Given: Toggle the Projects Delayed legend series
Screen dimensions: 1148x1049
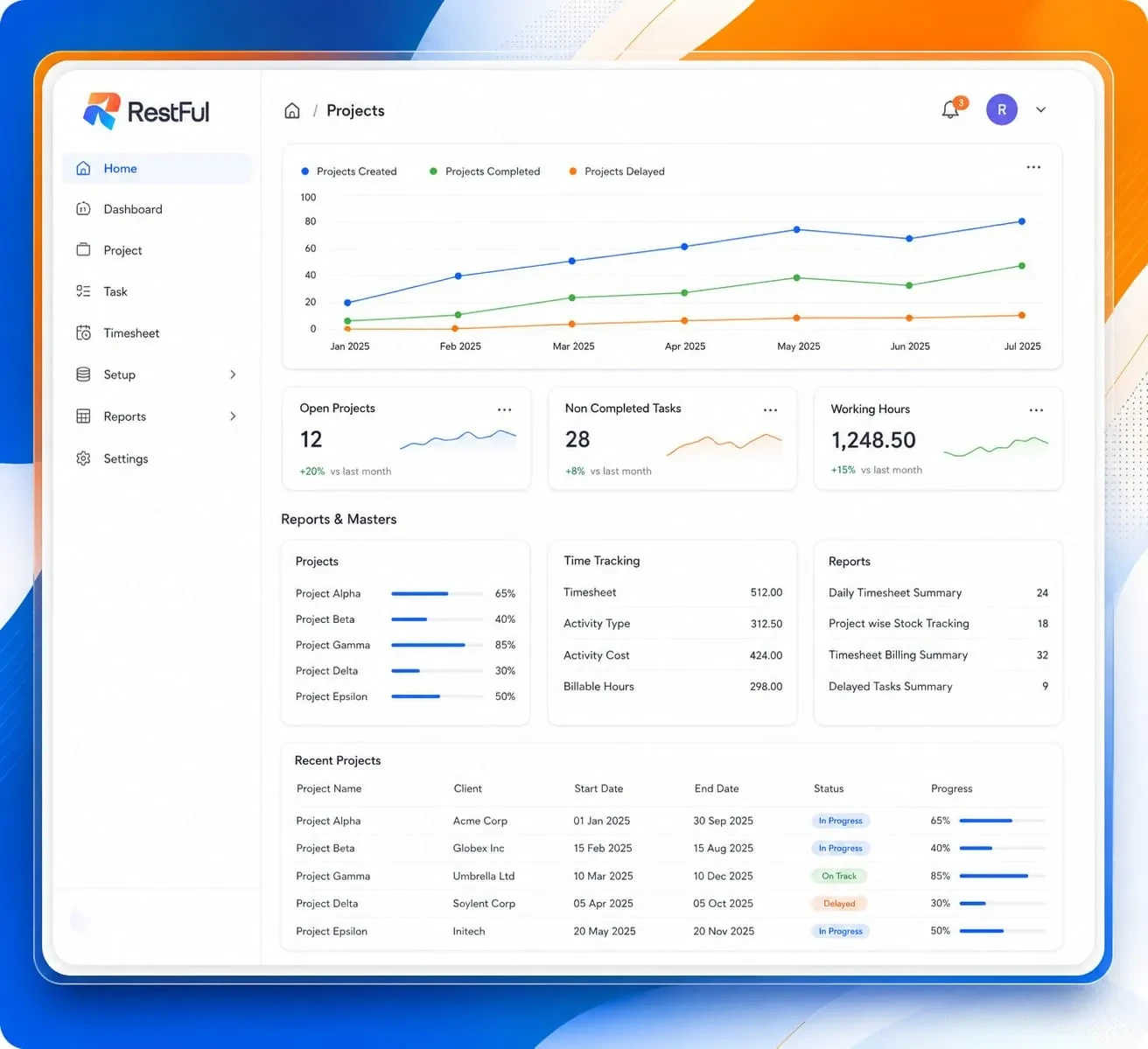Looking at the screenshot, I should [617, 171].
